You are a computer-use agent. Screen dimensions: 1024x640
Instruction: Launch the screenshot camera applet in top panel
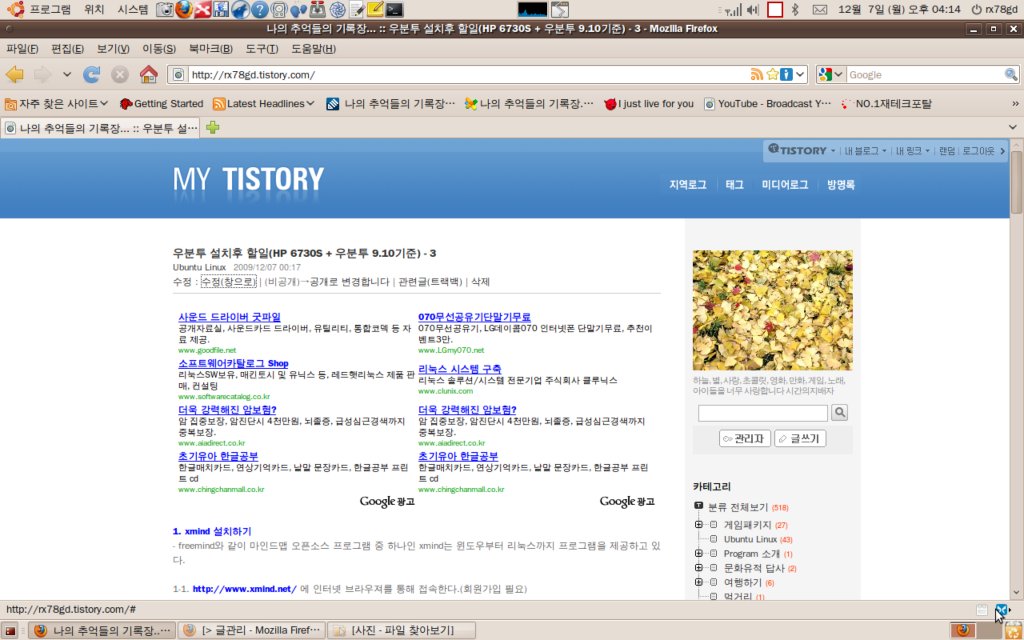[x=166, y=10]
